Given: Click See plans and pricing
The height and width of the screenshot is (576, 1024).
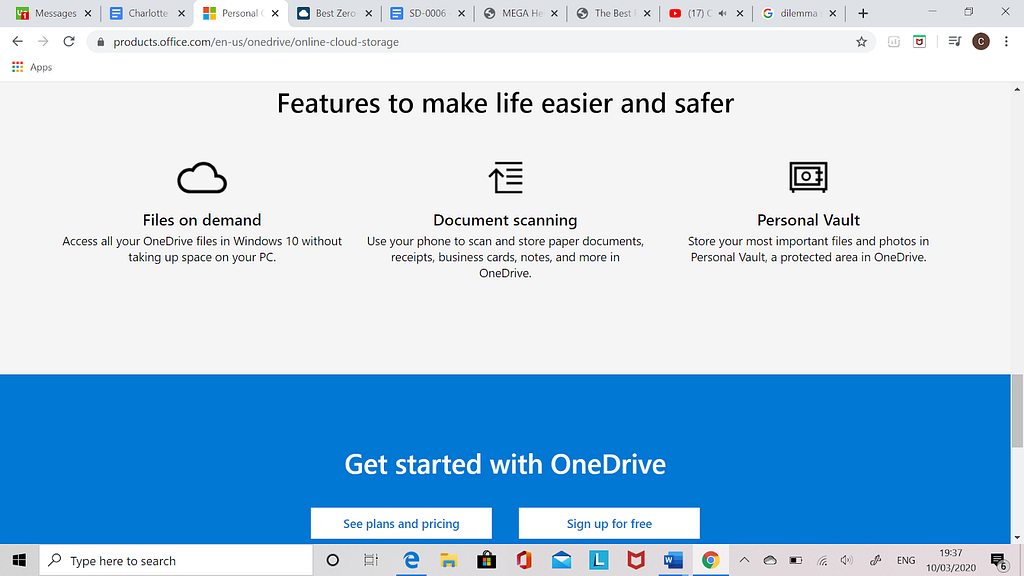Looking at the screenshot, I should click(x=401, y=523).
